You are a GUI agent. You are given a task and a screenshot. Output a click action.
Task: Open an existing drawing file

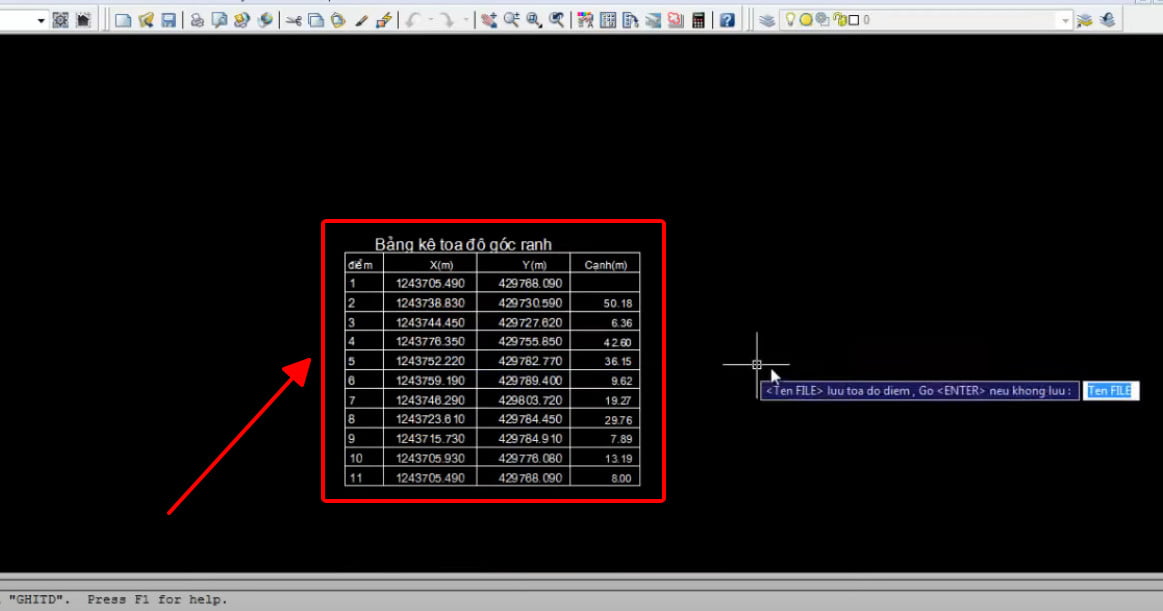pyautogui.click(x=146, y=20)
